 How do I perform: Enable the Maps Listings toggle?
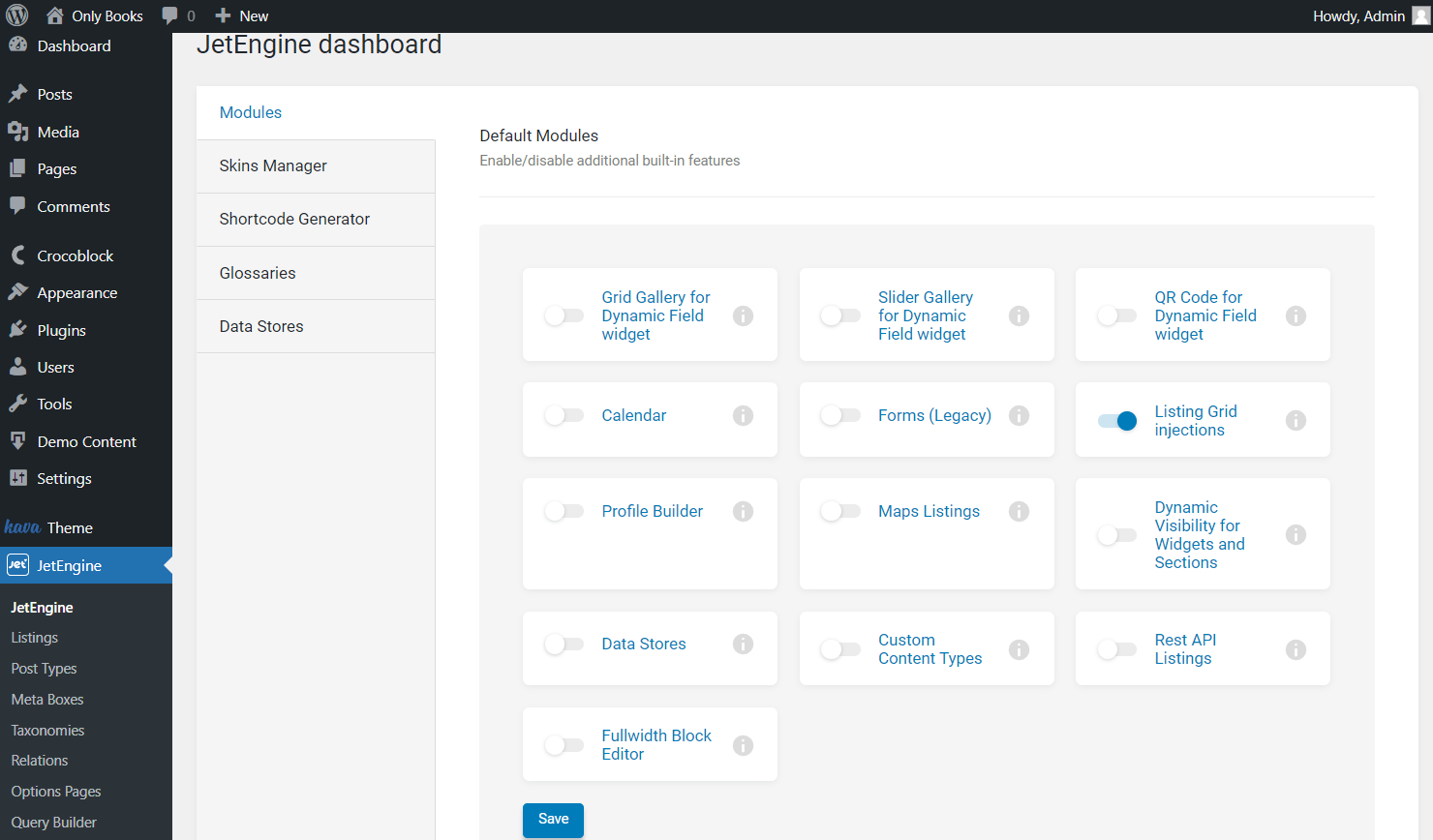(840, 511)
